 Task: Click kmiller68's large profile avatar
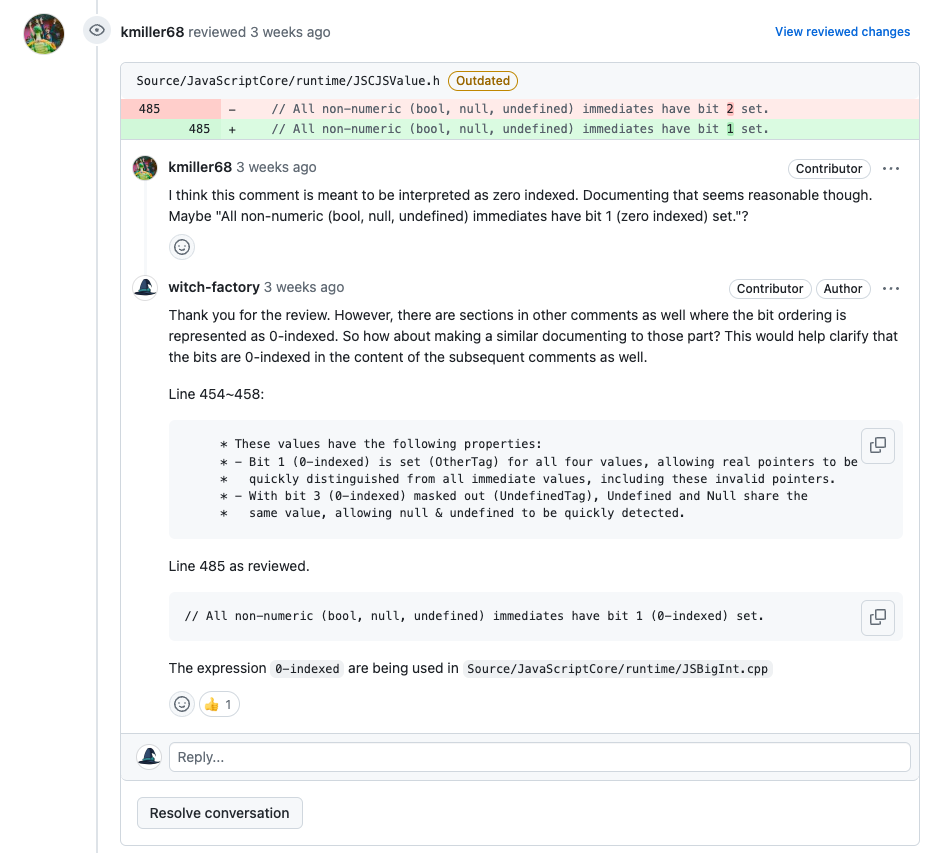(44, 34)
